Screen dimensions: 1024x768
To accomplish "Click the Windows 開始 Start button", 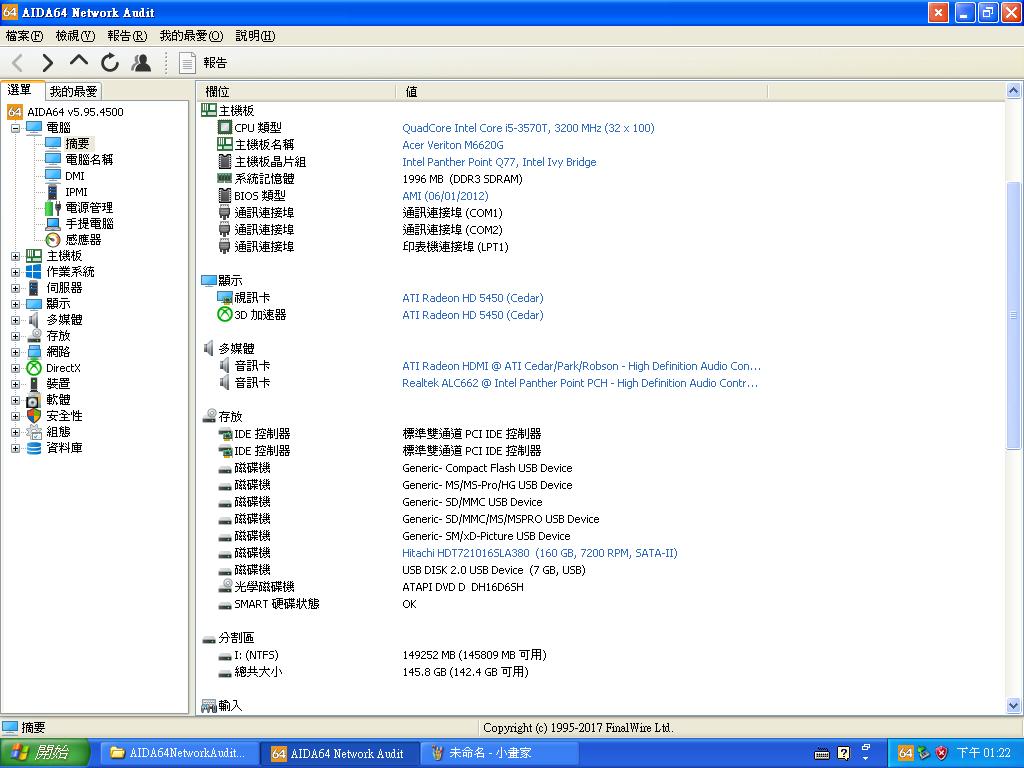I will (44, 753).
